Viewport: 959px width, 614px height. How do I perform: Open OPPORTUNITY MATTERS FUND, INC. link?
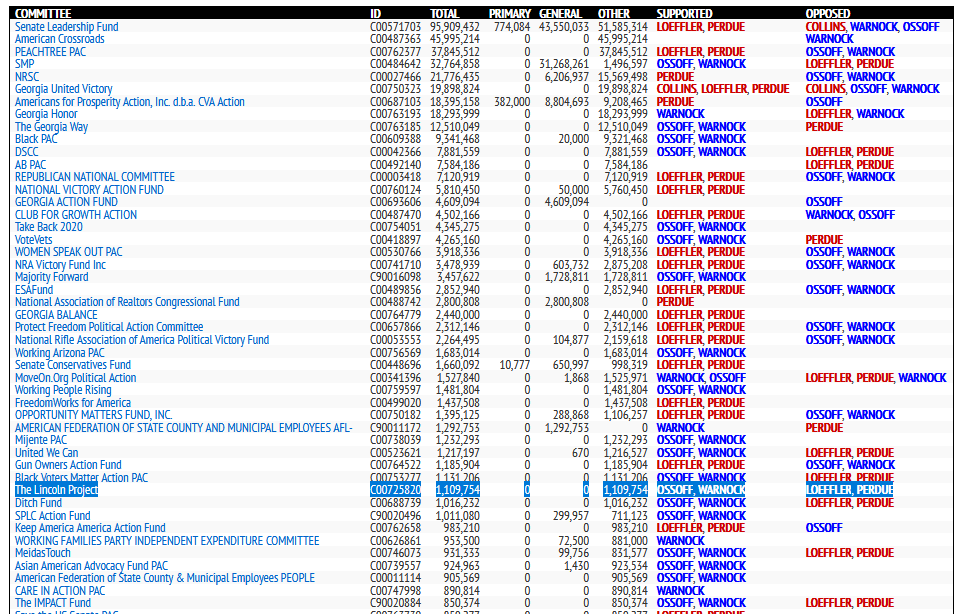[93, 416]
